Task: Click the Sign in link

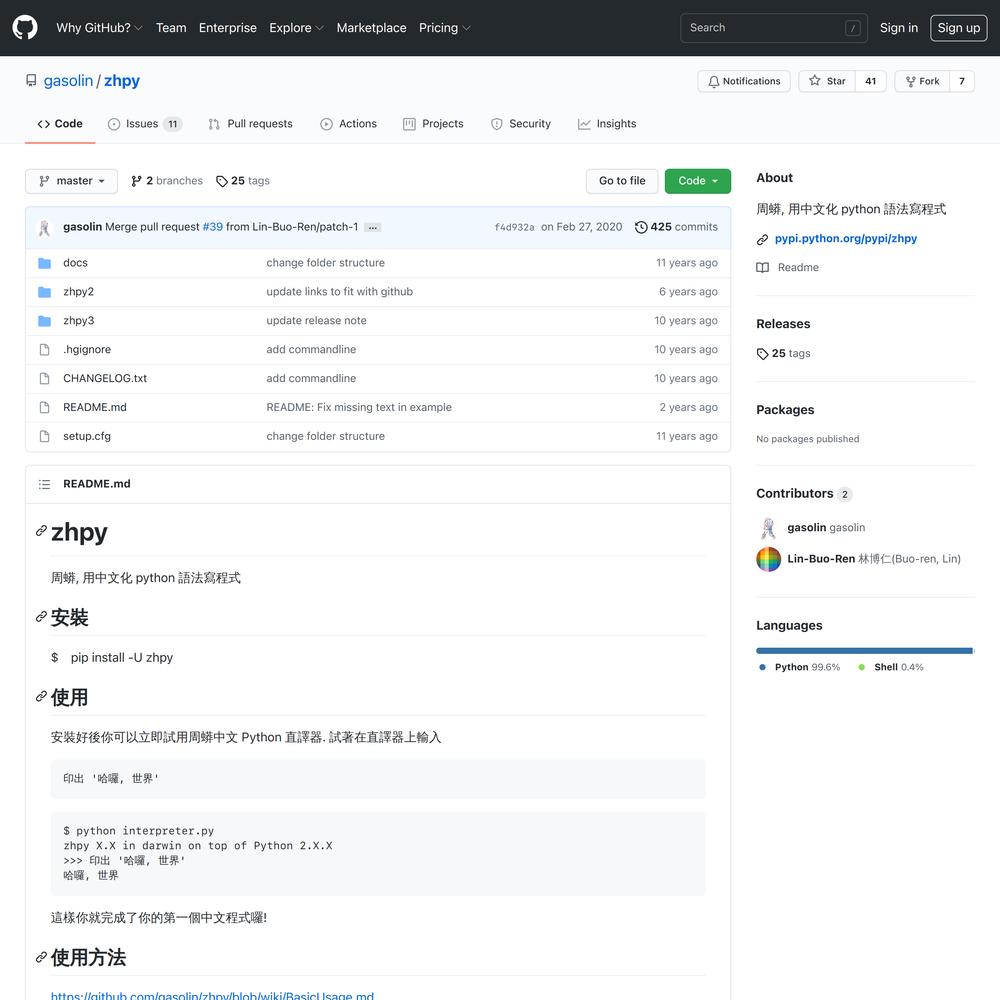Action: point(899,28)
